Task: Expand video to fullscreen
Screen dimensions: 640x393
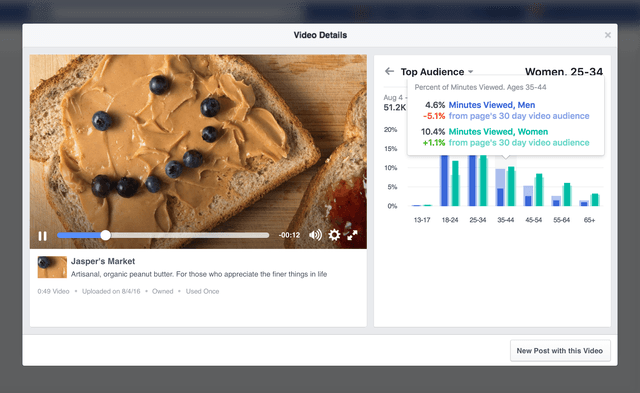Action: tap(352, 235)
